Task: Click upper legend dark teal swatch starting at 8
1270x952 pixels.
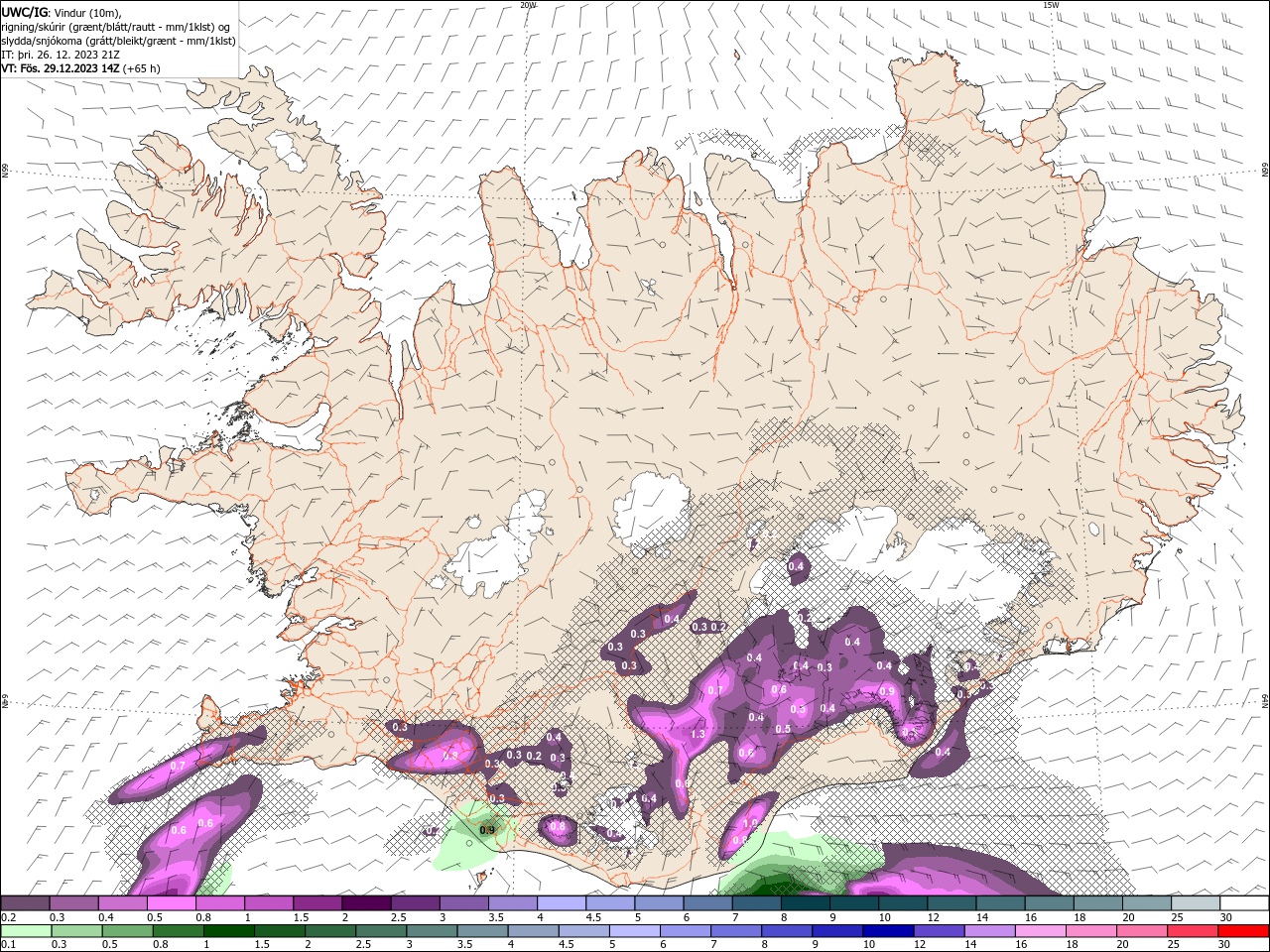Action: tap(805, 903)
